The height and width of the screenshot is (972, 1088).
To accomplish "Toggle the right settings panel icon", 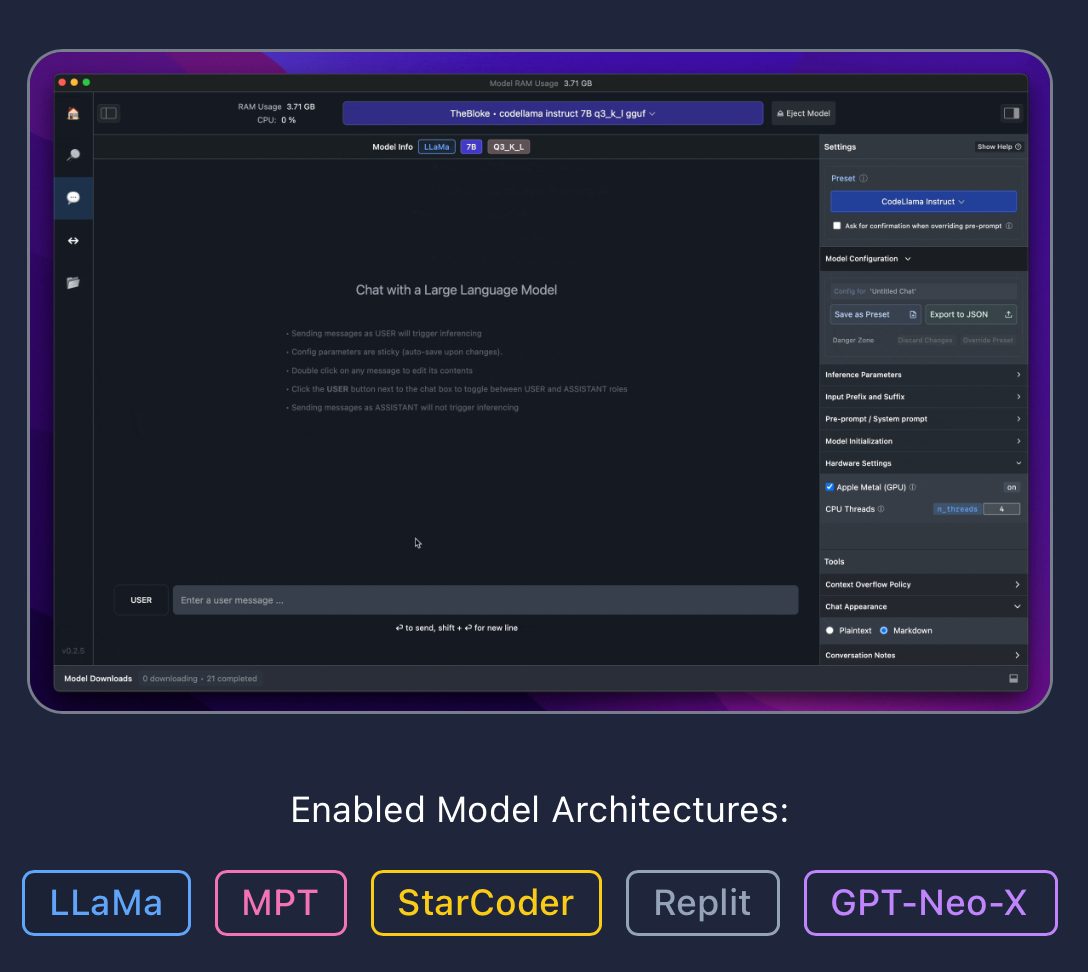I will (1011, 113).
